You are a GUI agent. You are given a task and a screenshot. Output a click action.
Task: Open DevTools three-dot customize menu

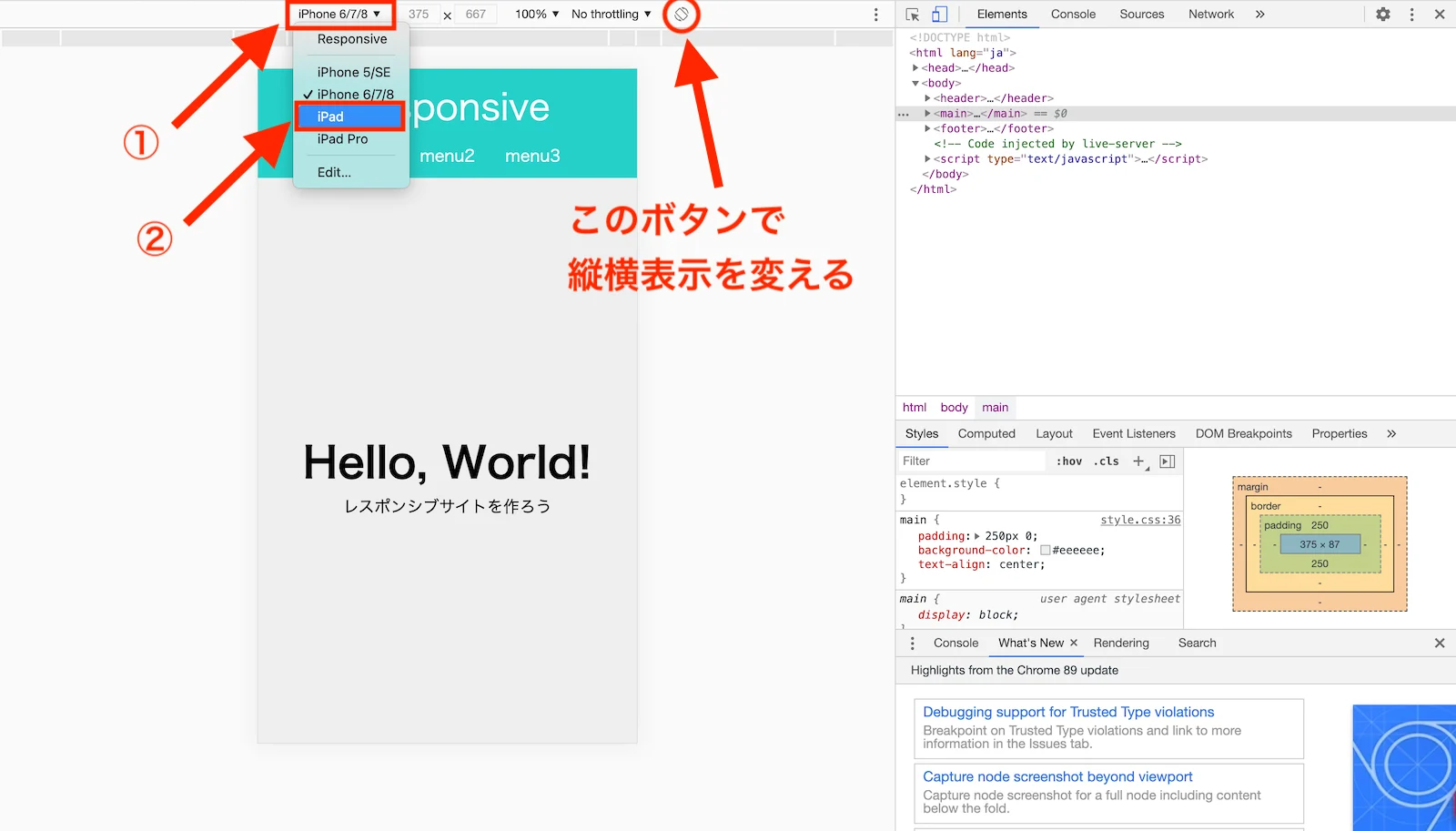(1411, 15)
